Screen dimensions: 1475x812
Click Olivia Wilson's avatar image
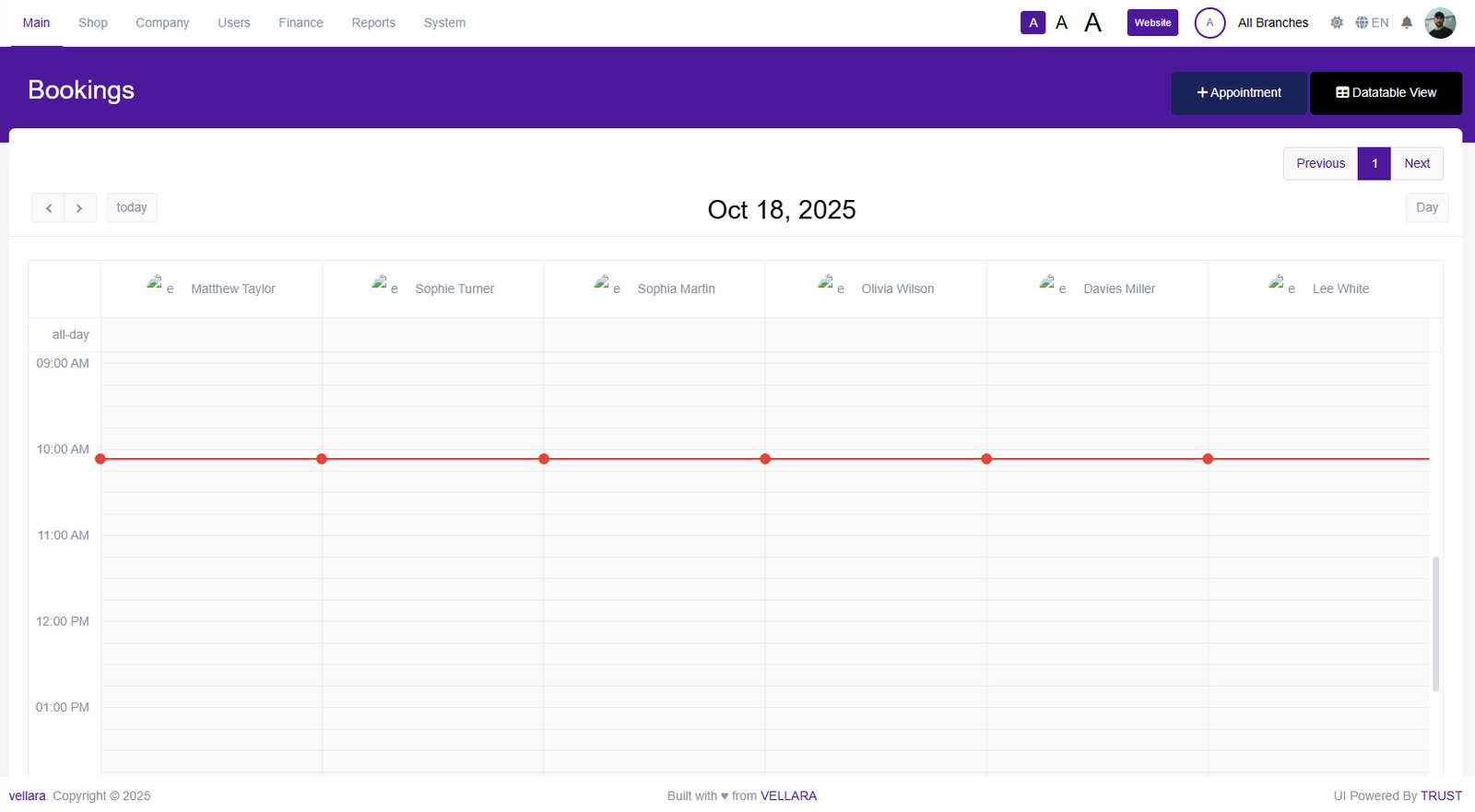click(826, 283)
